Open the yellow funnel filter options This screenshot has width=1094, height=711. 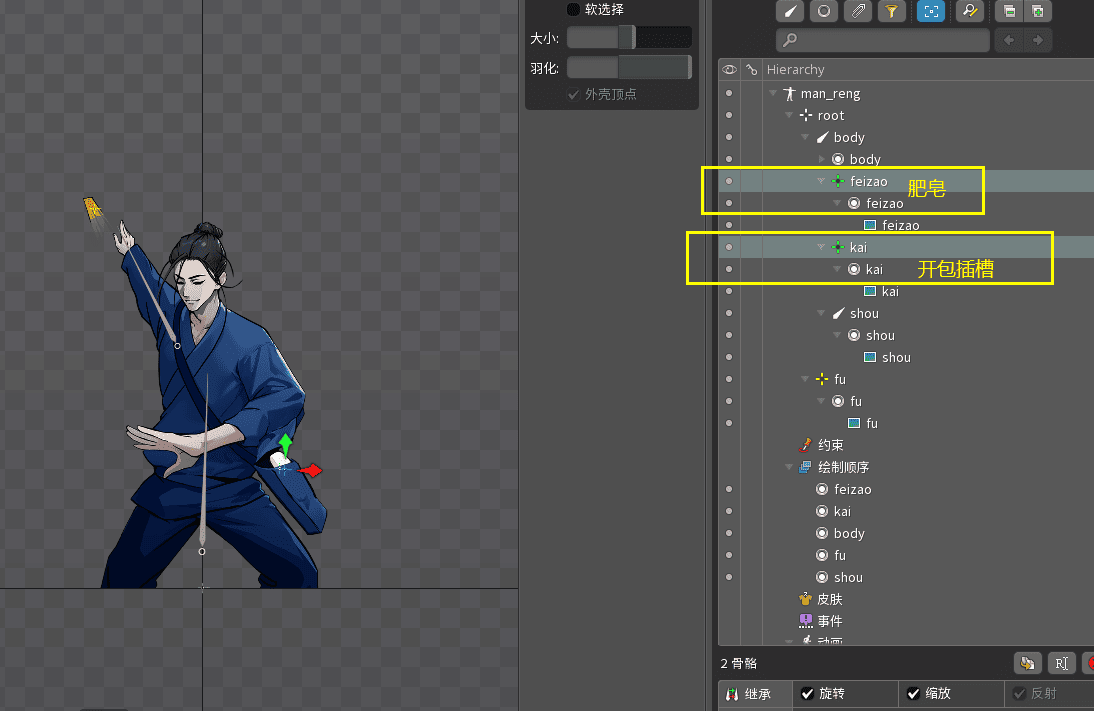[x=890, y=11]
